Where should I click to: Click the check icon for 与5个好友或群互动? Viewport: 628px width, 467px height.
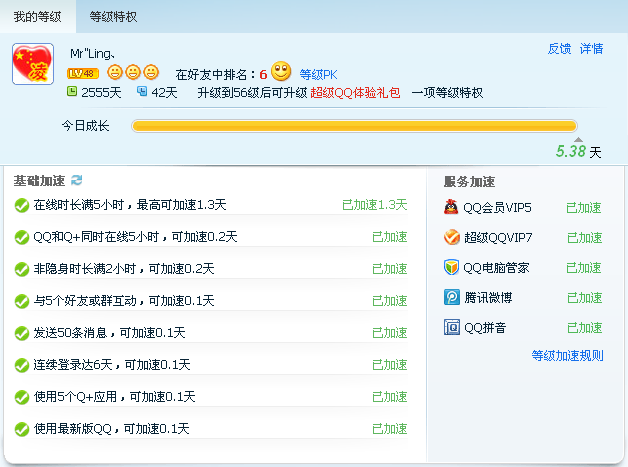coord(22,302)
